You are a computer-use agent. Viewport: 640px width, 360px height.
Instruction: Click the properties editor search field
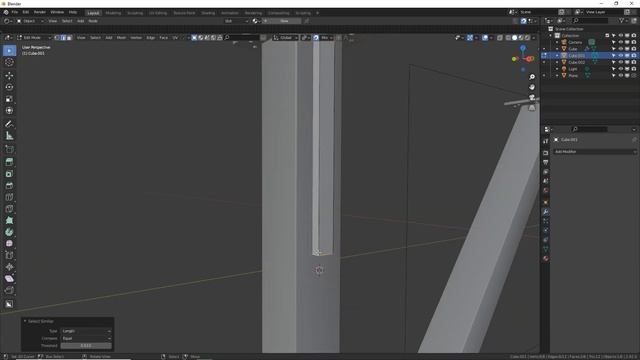pyautogui.click(x=589, y=129)
